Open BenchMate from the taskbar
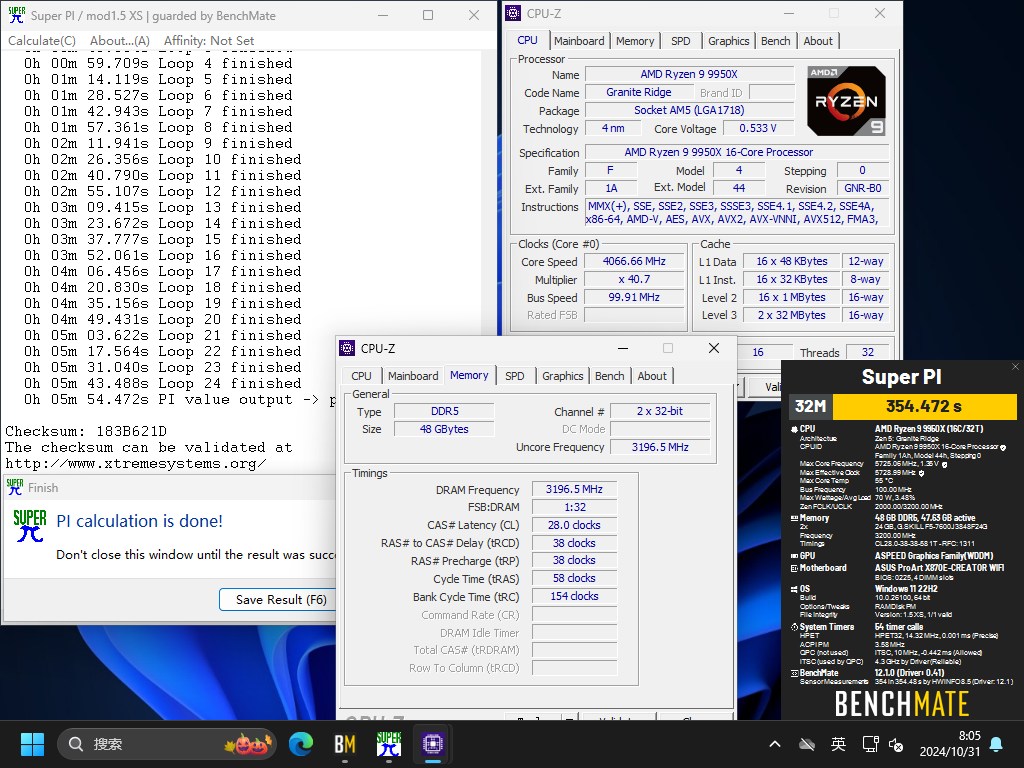 point(345,744)
